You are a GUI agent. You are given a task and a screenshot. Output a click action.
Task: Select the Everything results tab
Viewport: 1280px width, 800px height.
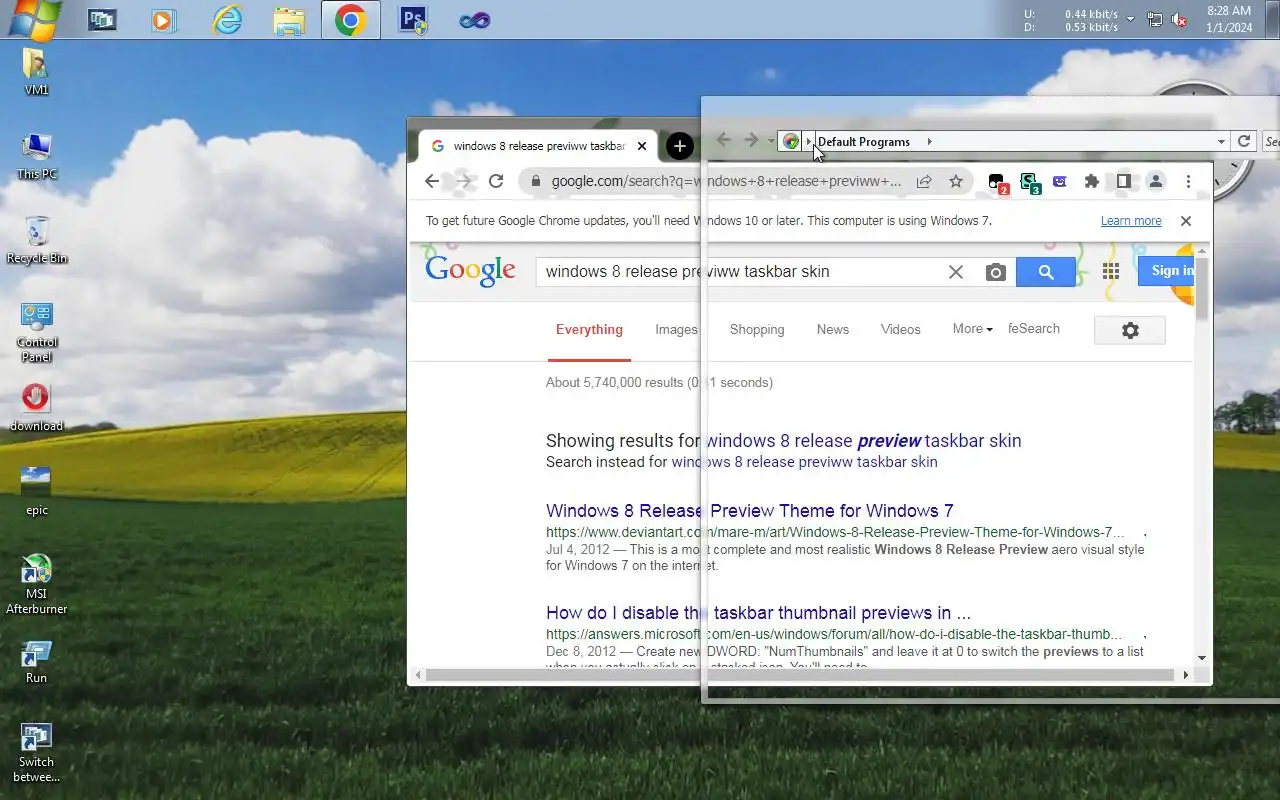click(x=589, y=330)
